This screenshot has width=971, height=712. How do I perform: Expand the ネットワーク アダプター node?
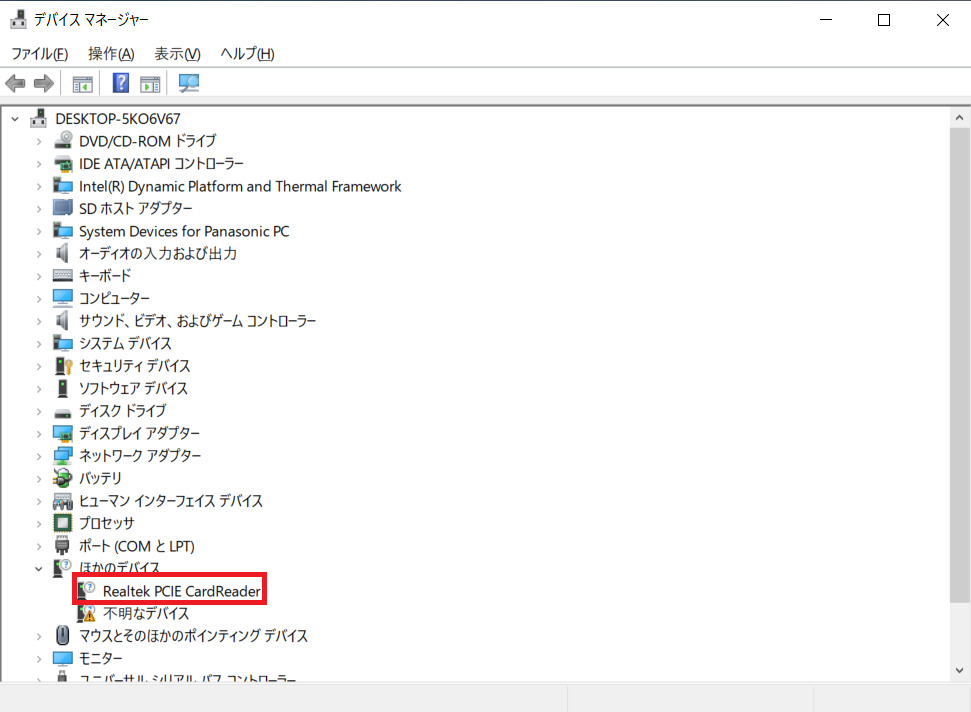click(x=39, y=456)
